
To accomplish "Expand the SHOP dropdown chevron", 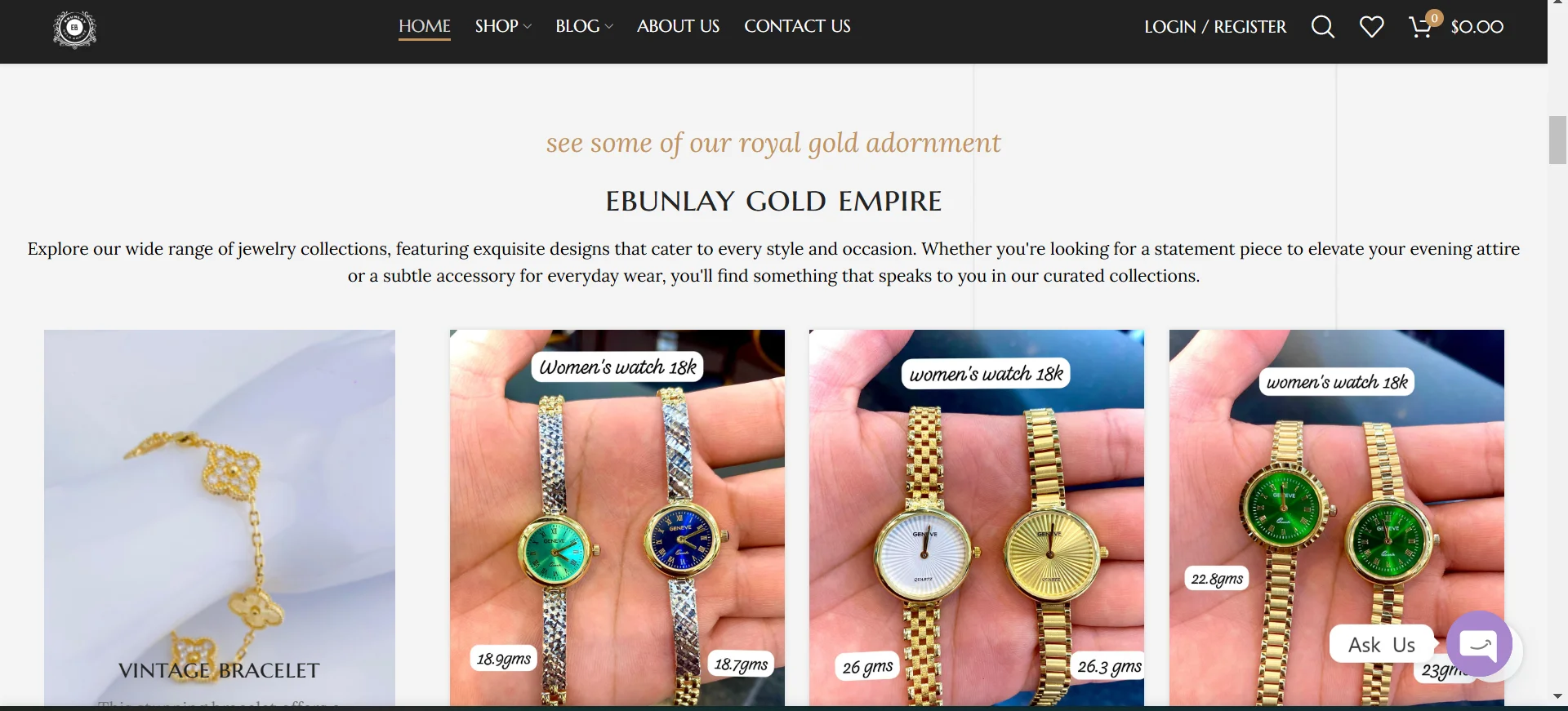I will [528, 27].
